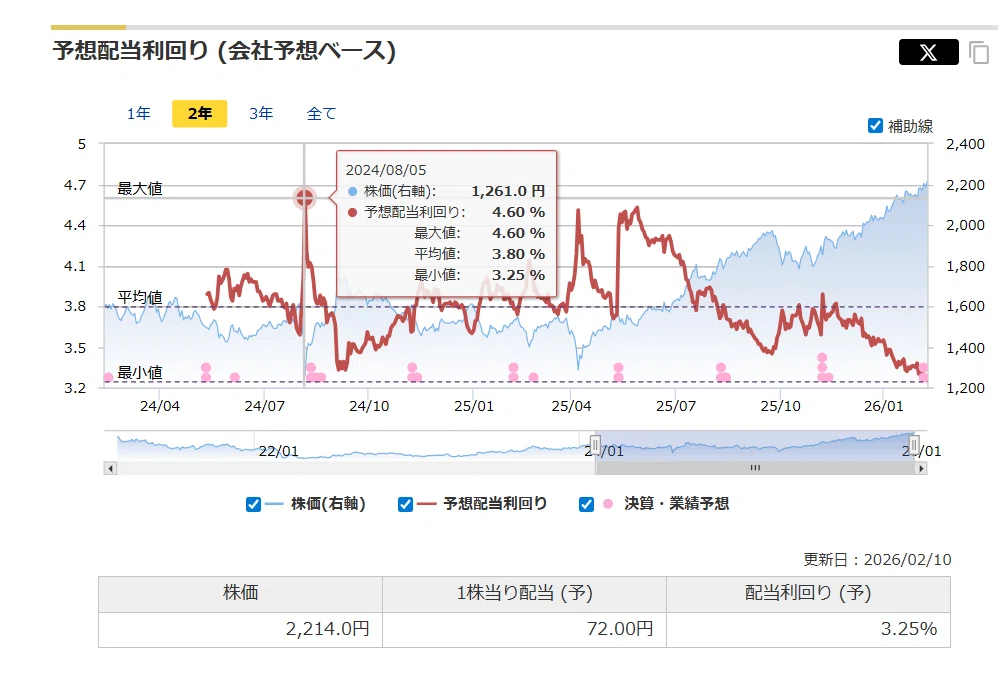Click the pink earnings dot near 24/07

(235, 377)
